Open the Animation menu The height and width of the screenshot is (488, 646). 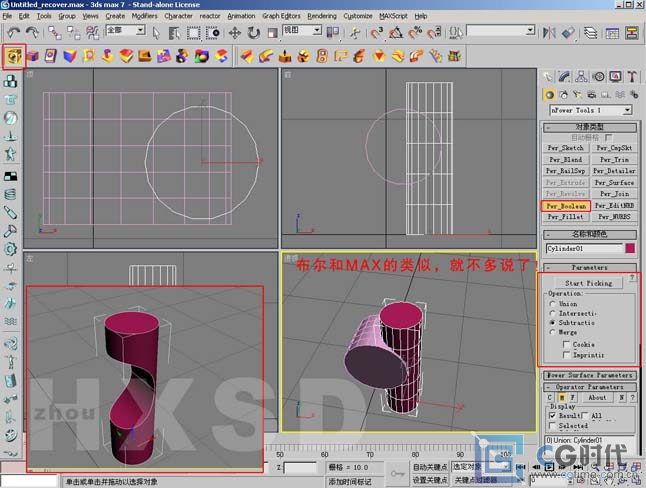coord(241,16)
